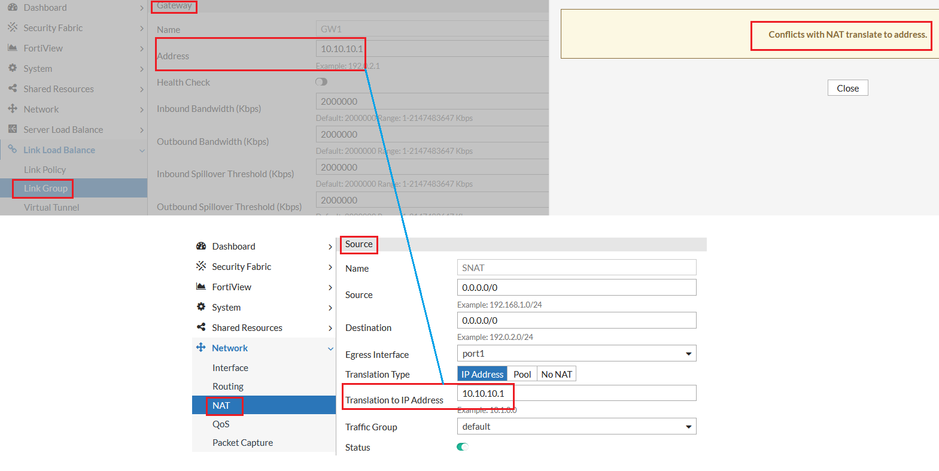Screen dimensions: 939x471
Task: Click the 'Example: 192.0.2.0/24' hint text
Action: coord(495,337)
